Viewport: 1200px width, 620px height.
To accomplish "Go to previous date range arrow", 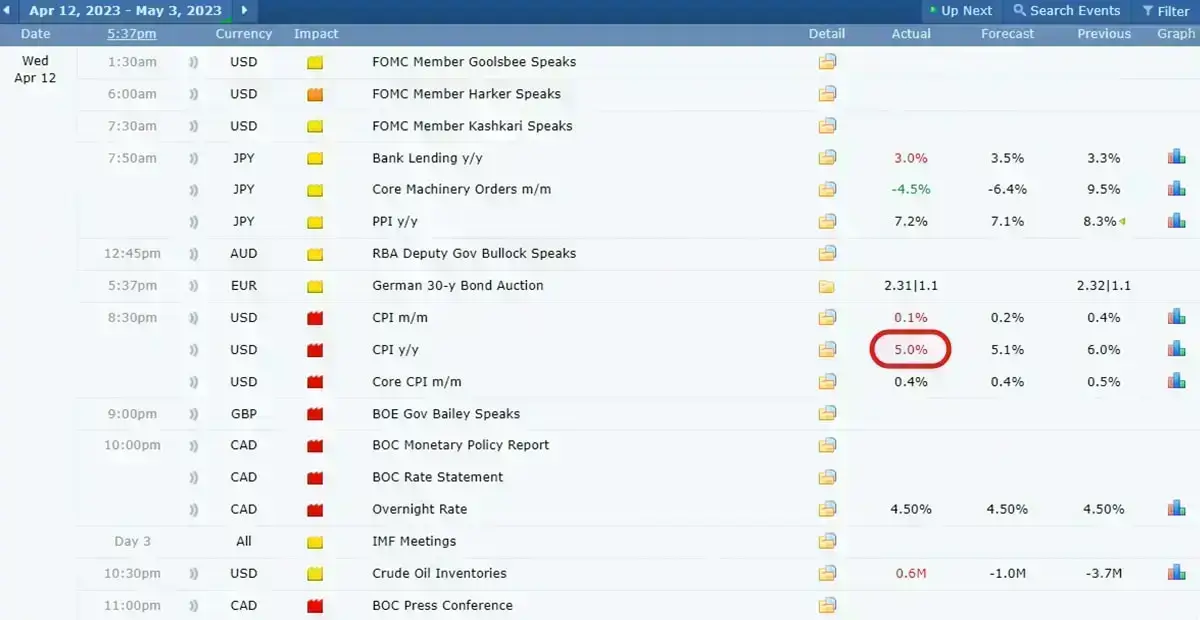I will click(9, 11).
